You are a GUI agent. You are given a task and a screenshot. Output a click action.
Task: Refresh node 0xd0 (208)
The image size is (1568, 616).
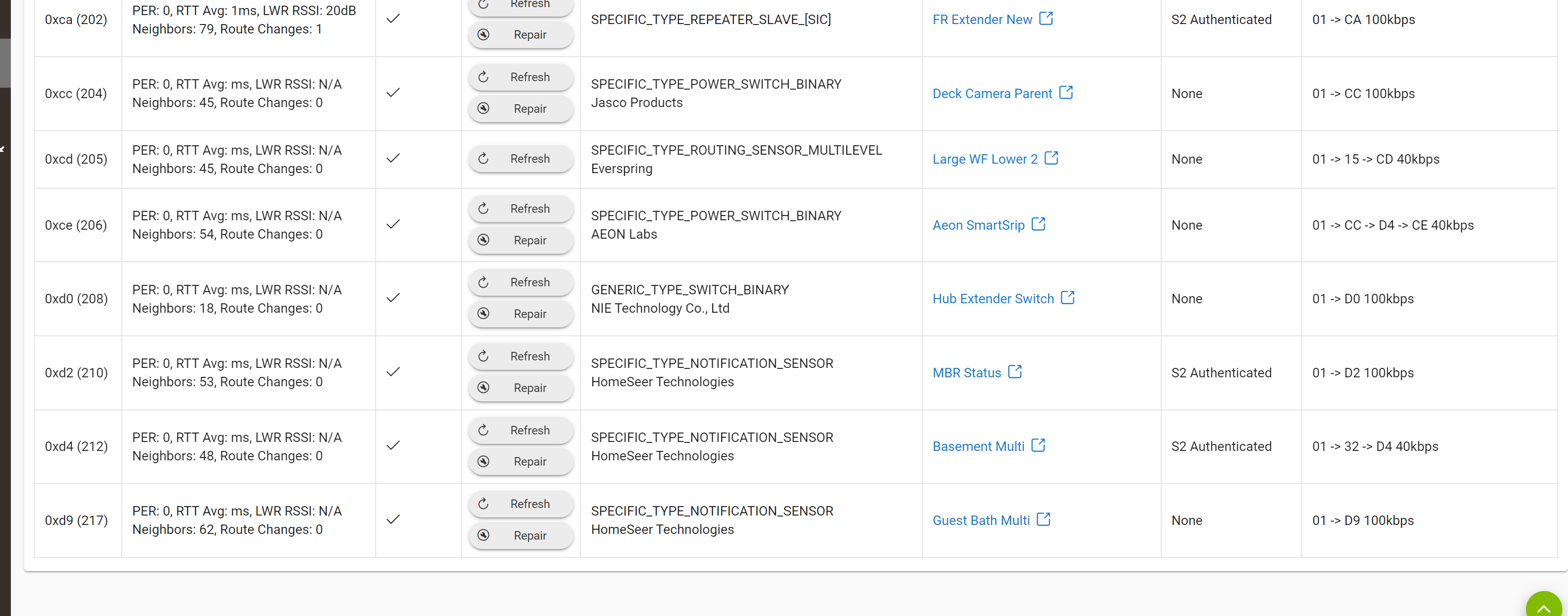click(521, 282)
